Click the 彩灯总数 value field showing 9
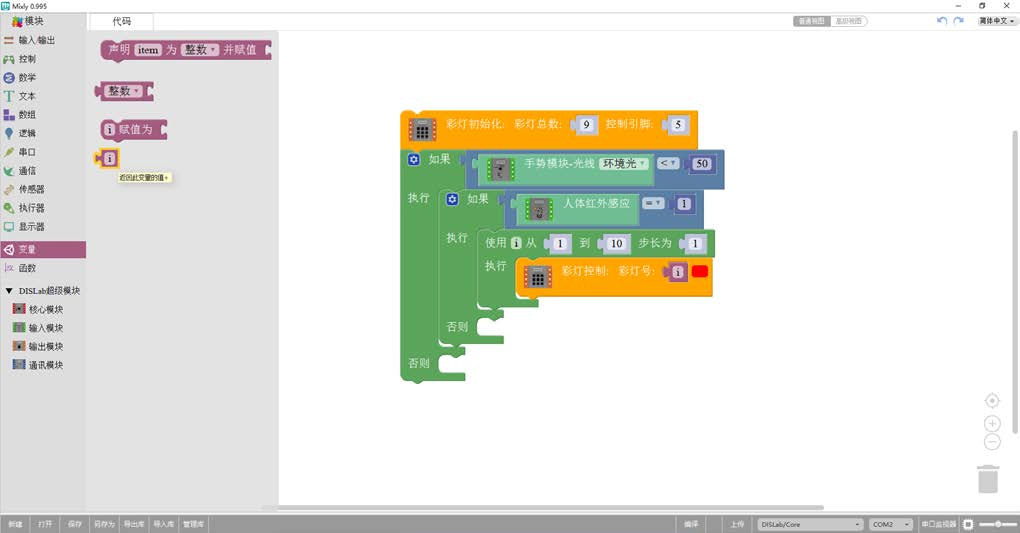The image size is (1020, 533). click(586, 125)
